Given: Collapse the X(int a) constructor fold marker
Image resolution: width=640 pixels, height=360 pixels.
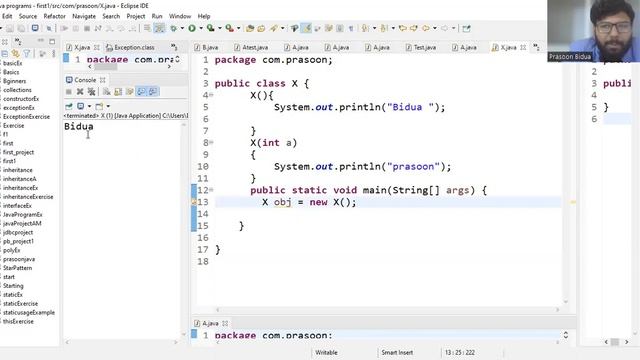Looking at the screenshot, I should 211,142.
